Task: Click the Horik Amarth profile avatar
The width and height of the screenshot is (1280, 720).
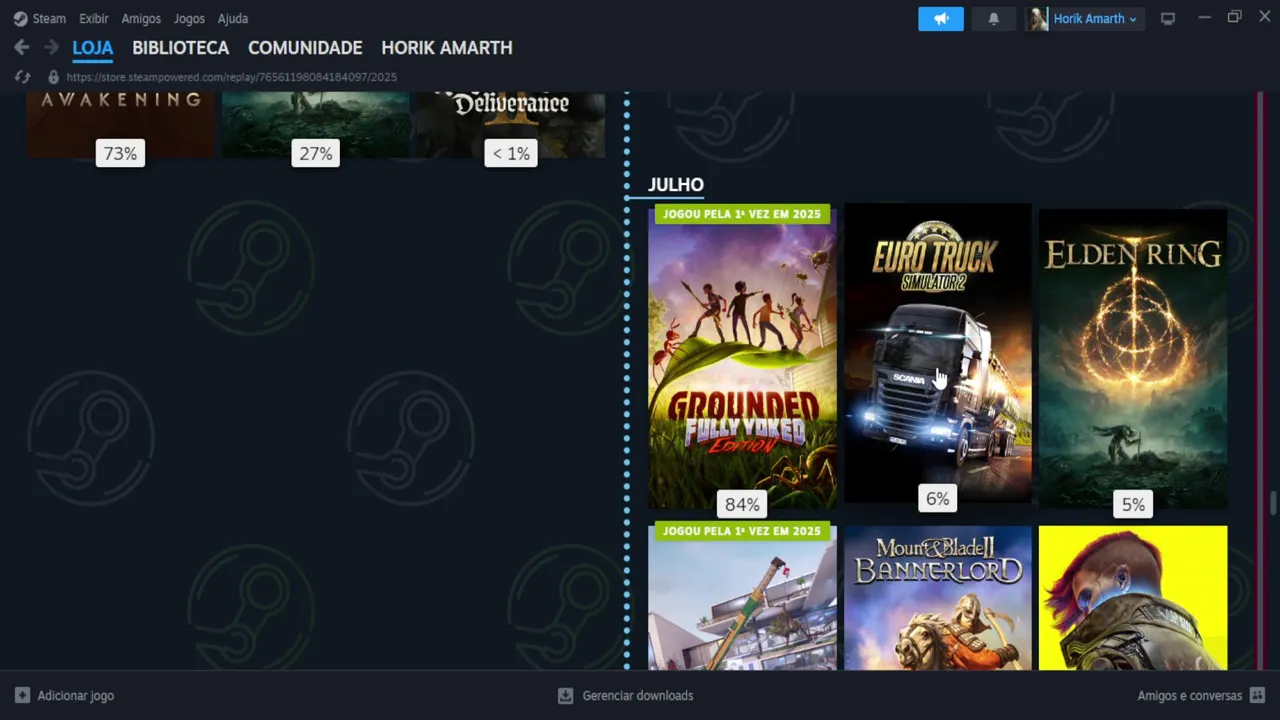Action: [x=1037, y=19]
